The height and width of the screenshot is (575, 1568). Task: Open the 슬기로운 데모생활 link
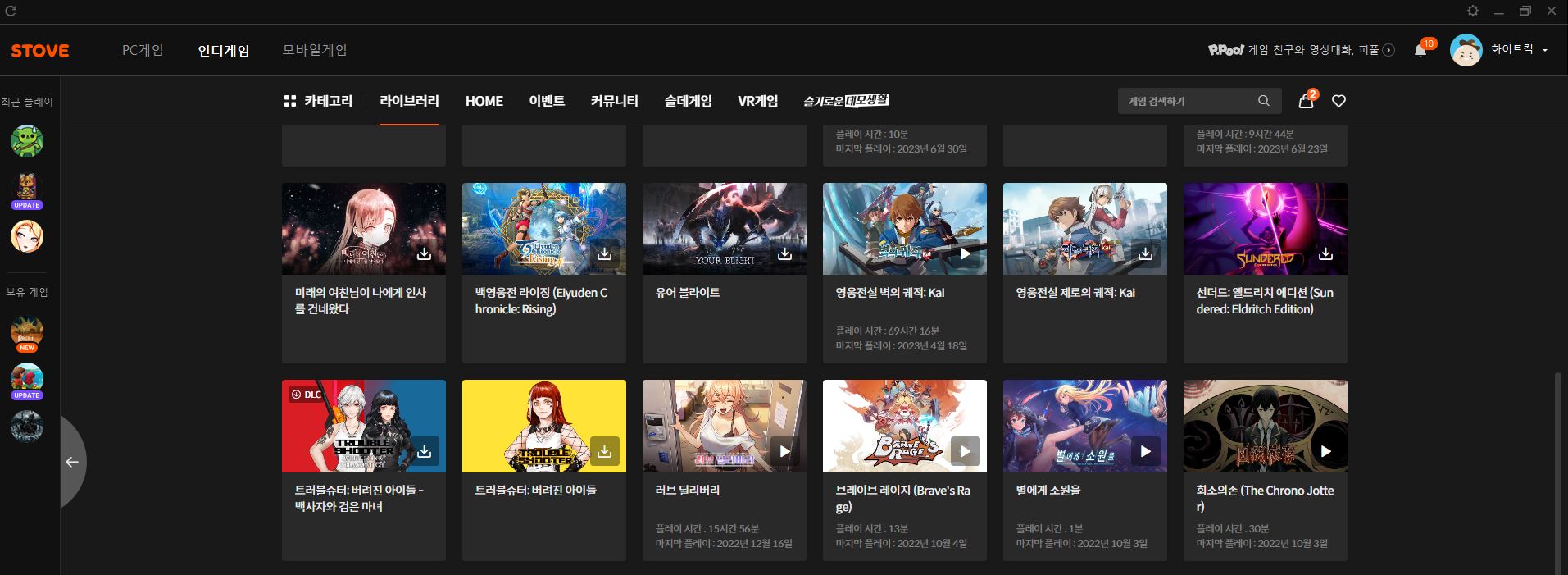click(846, 101)
